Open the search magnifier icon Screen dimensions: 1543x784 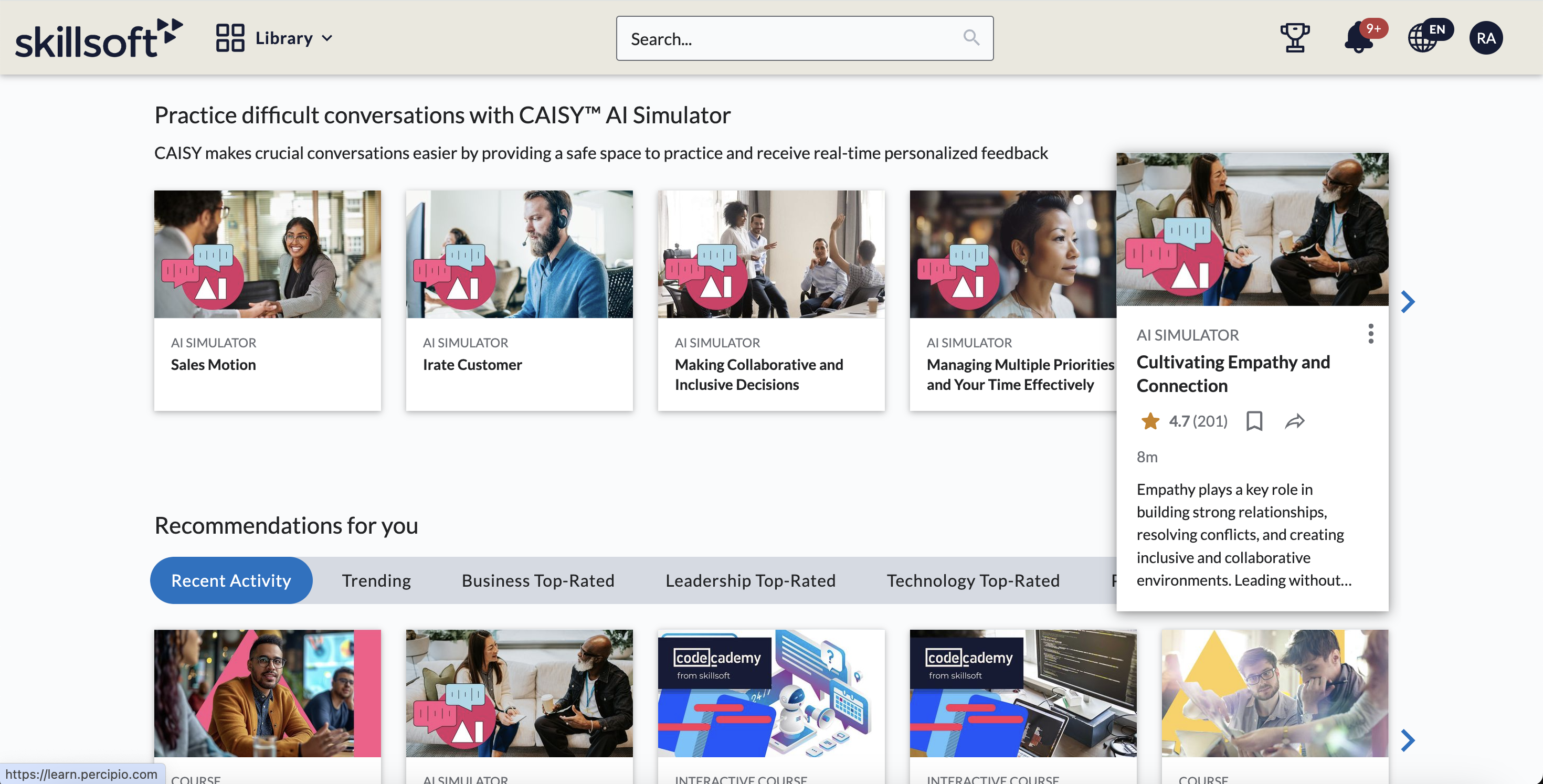click(x=971, y=37)
